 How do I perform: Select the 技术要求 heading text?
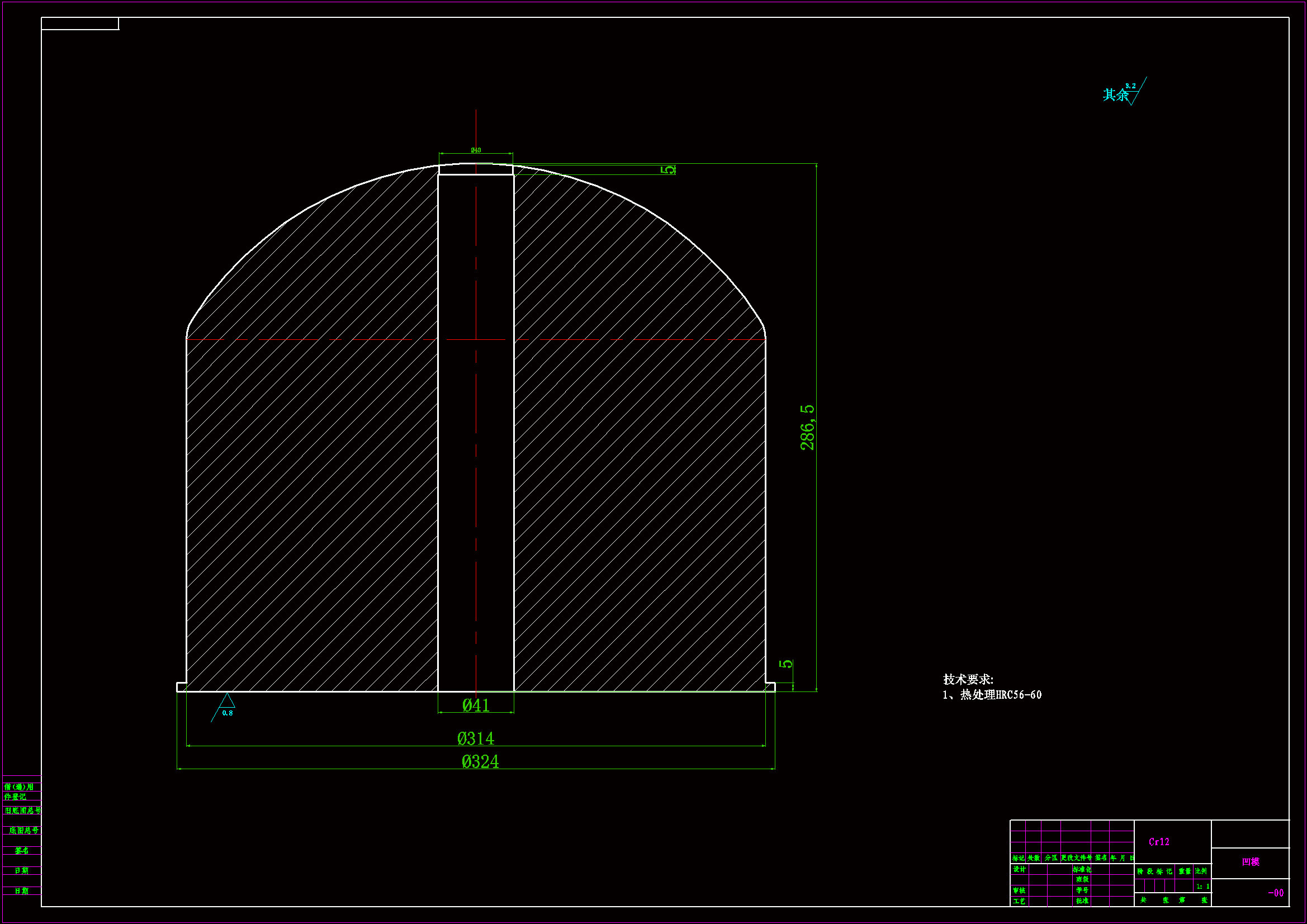pyautogui.click(x=968, y=679)
